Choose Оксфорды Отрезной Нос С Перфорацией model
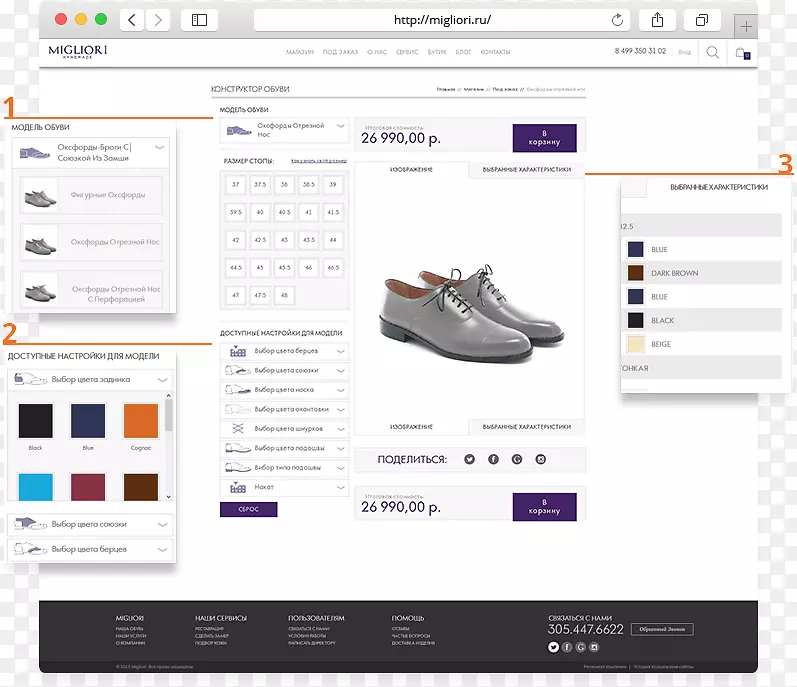 pyautogui.click(x=91, y=290)
